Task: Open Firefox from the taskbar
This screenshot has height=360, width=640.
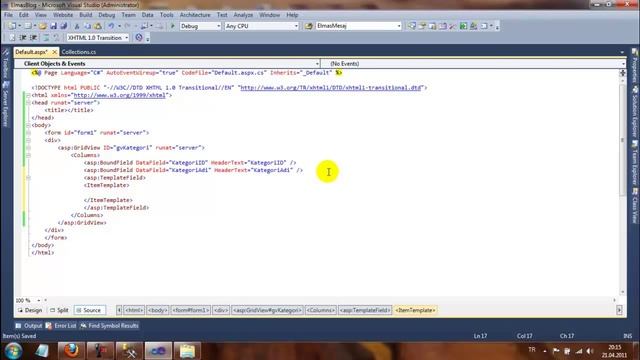Action: pos(71,351)
